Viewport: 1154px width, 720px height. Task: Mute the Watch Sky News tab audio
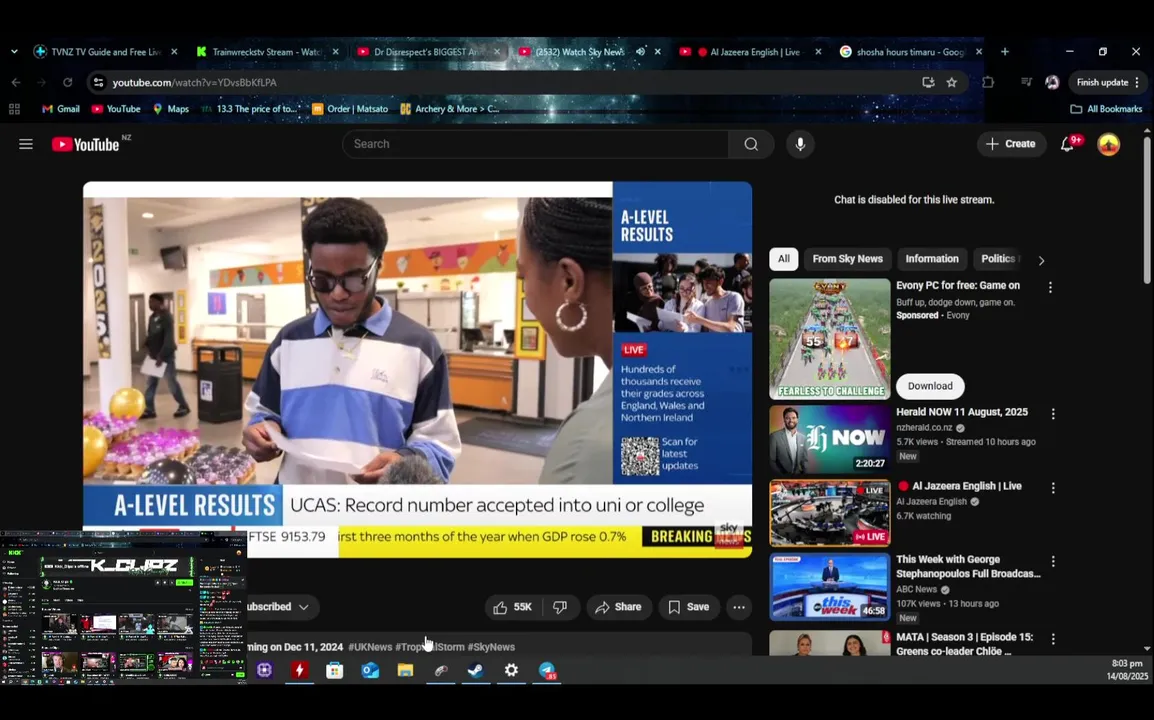640,52
